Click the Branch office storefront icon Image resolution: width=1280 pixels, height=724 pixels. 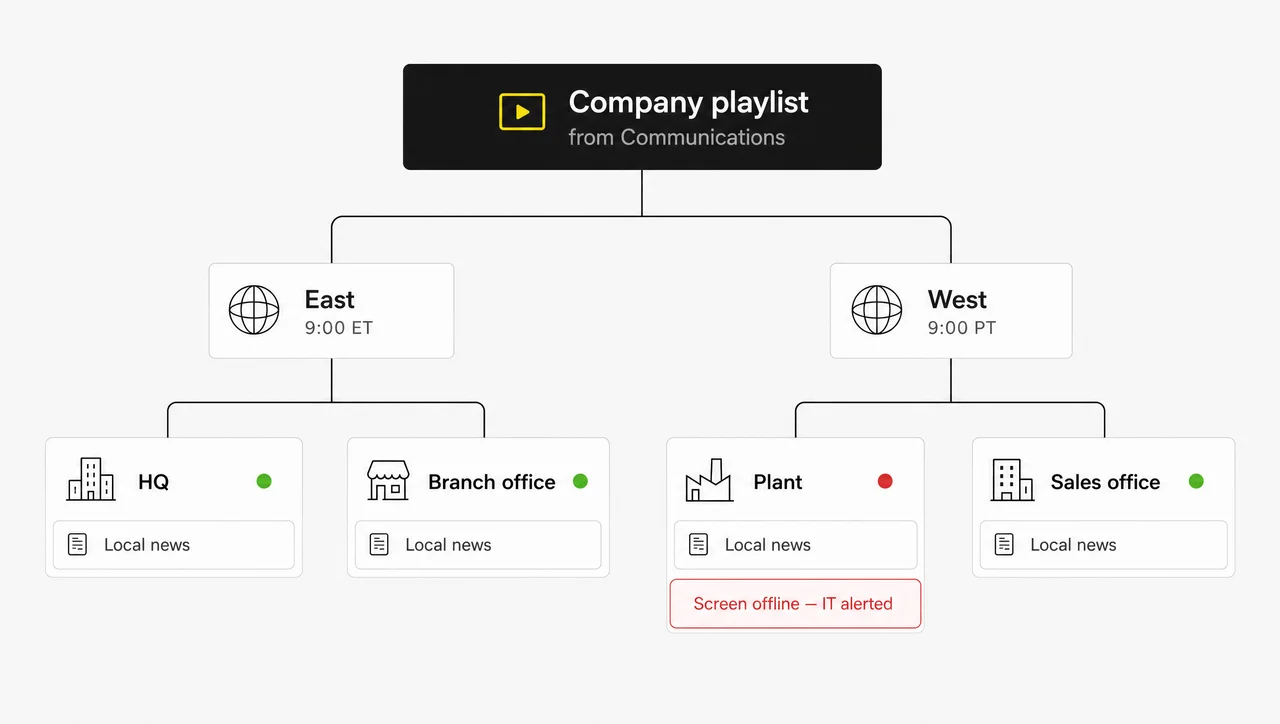(x=388, y=480)
